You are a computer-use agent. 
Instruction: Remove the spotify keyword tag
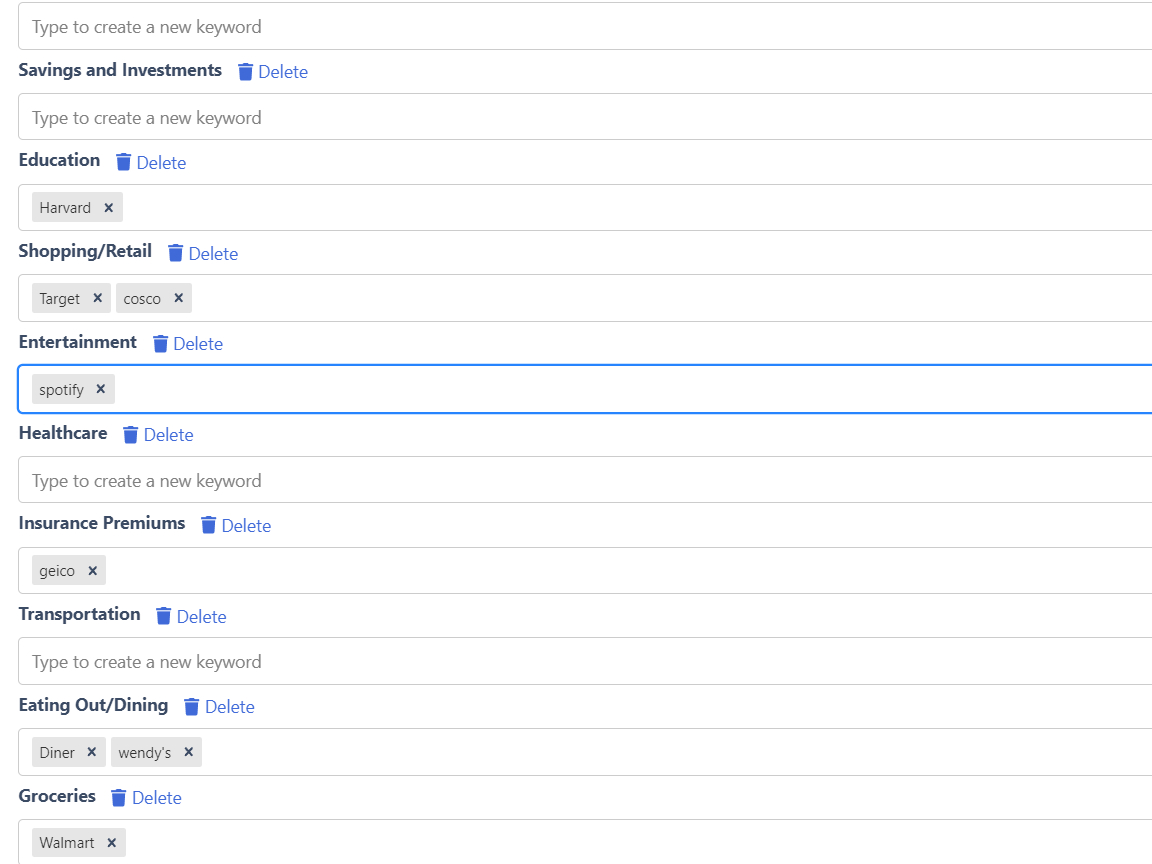[100, 389]
